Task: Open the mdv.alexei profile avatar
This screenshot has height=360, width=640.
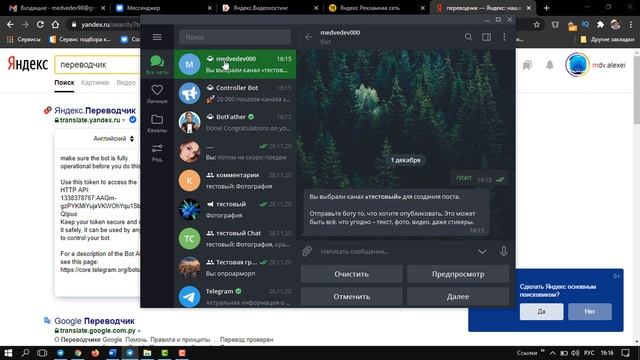Action: point(577,64)
